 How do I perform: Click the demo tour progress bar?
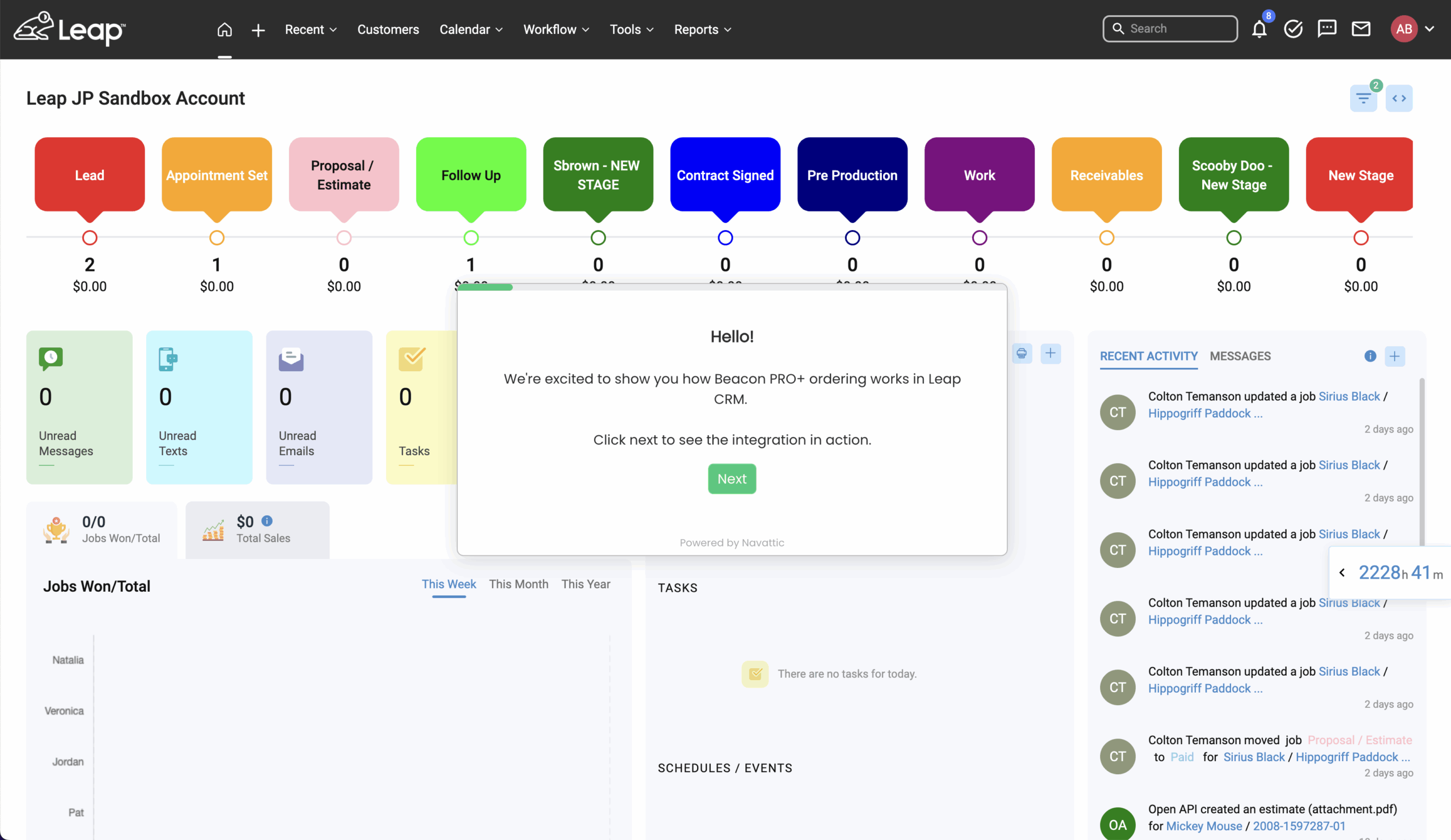coord(731,287)
